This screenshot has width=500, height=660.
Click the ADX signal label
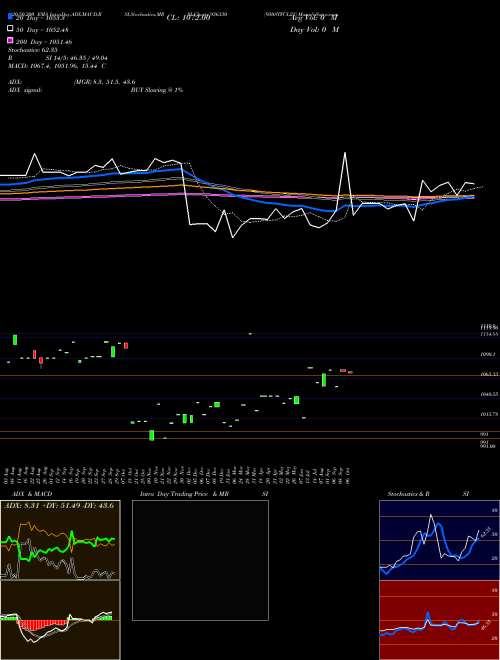click(x=25, y=90)
